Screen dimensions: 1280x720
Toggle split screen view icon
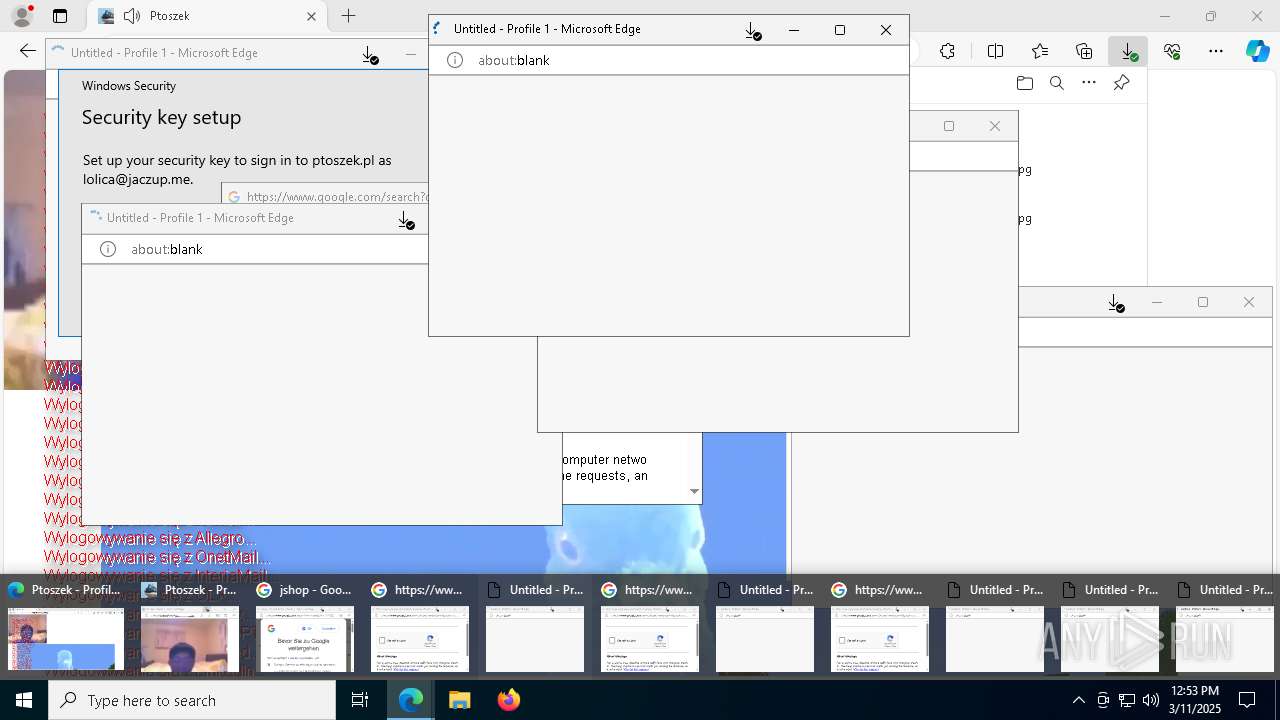[995, 51]
